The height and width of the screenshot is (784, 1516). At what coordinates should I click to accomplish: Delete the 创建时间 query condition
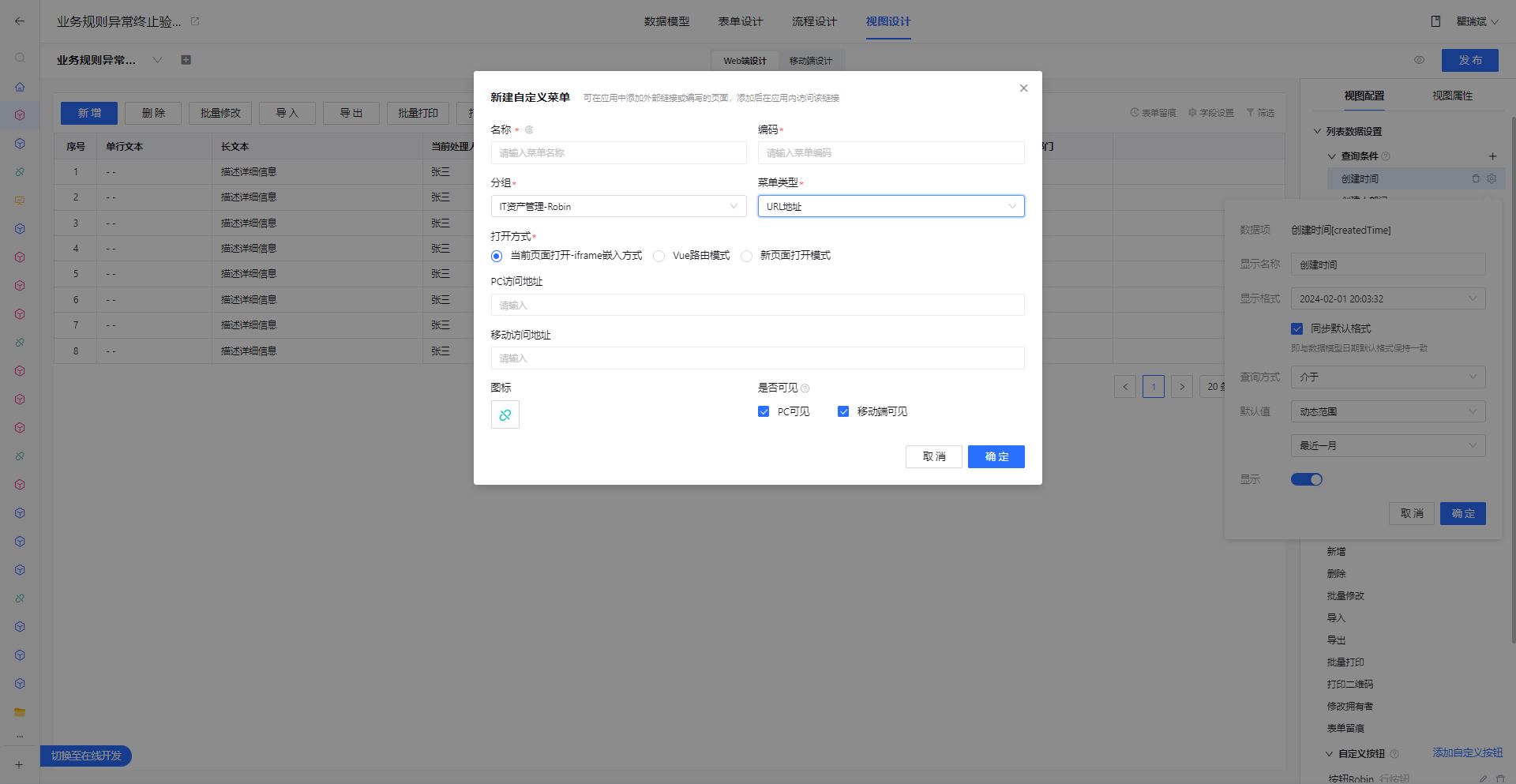[x=1476, y=179]
